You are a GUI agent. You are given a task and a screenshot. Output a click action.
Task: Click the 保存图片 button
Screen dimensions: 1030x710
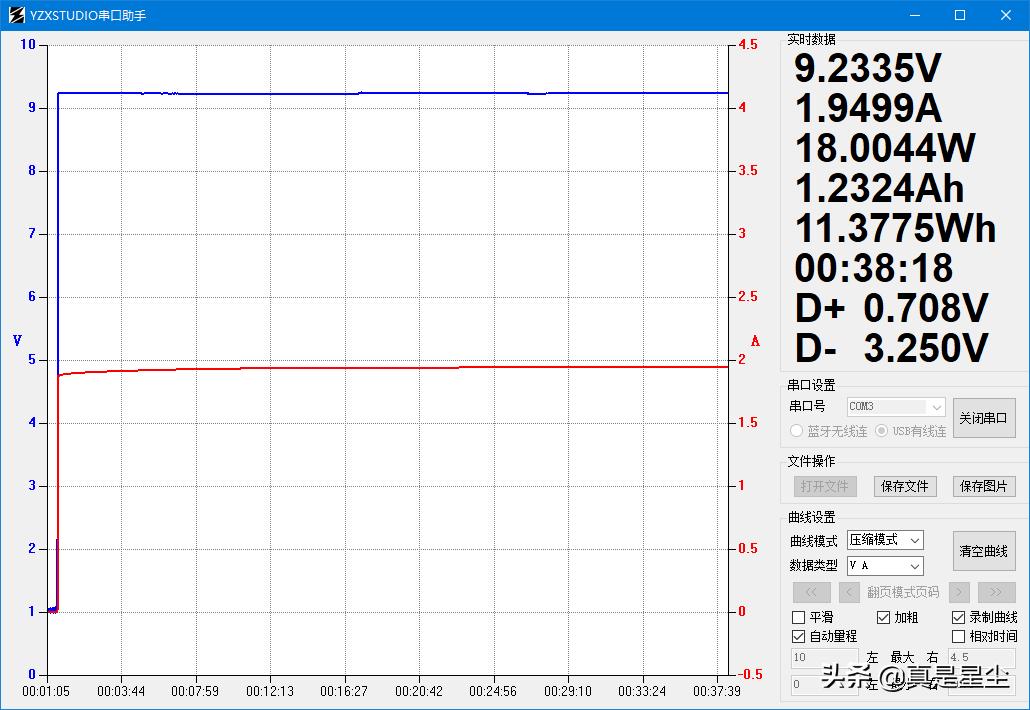click(x=983, y=486)
